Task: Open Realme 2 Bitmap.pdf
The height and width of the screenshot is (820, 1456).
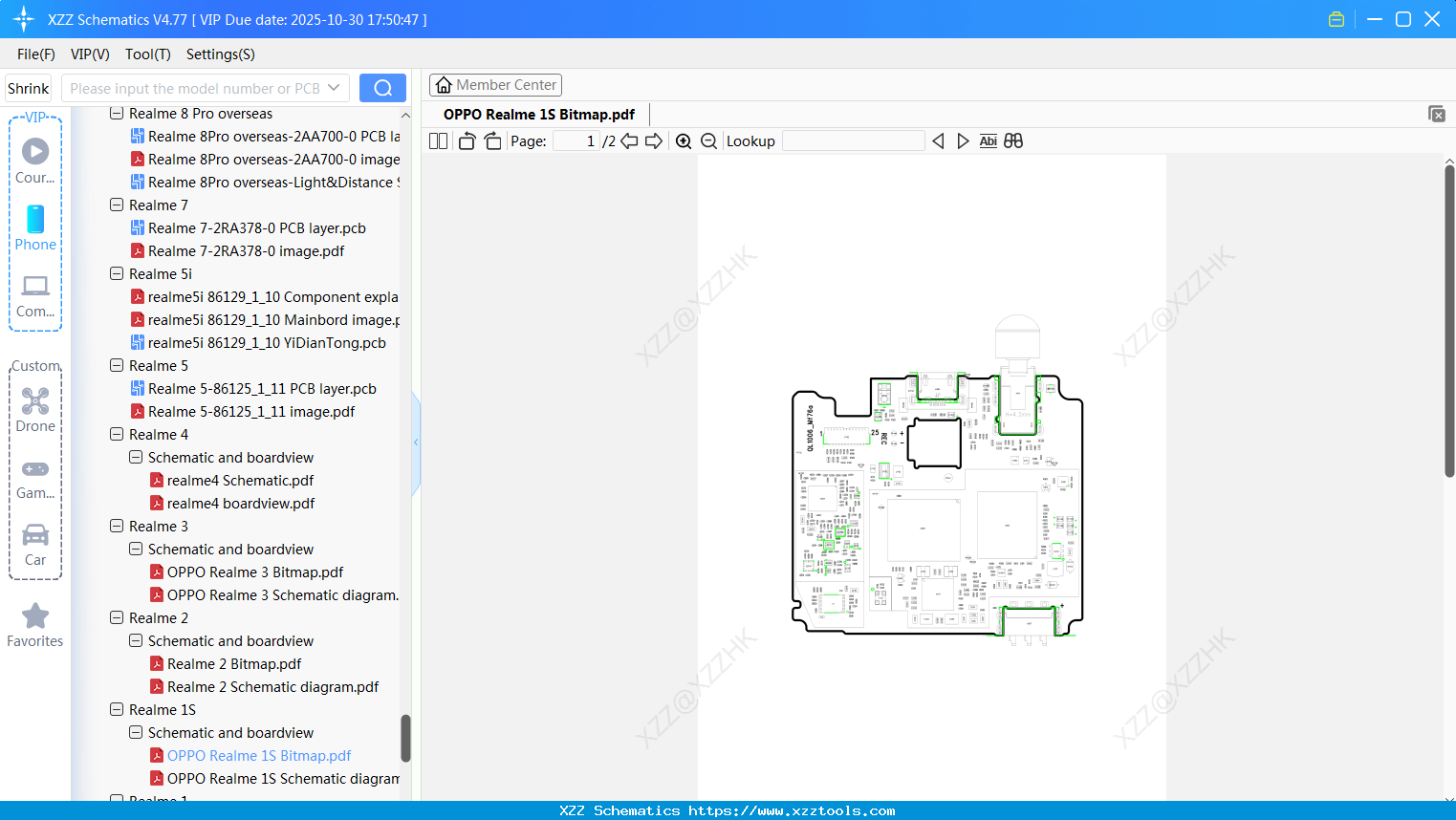Action: click(x=226, y=664)
